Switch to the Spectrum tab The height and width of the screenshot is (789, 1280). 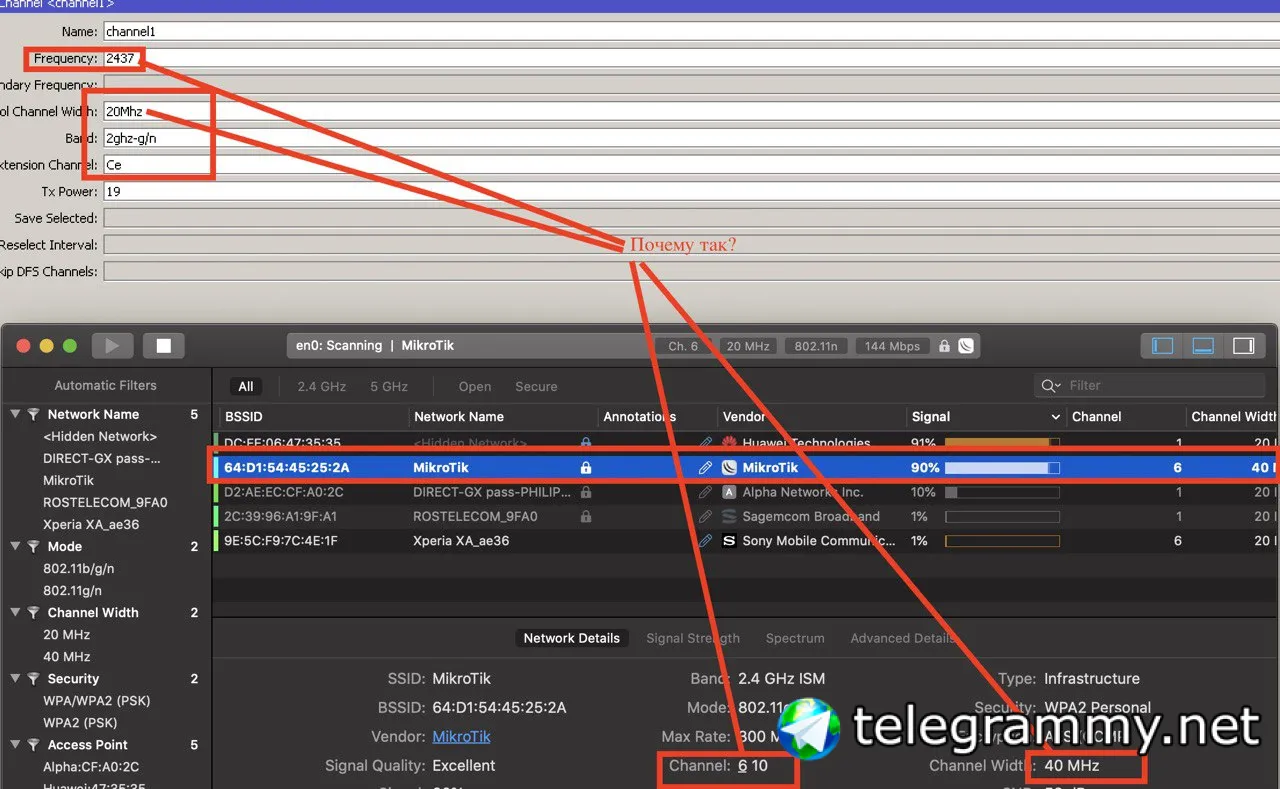(795, 638)
